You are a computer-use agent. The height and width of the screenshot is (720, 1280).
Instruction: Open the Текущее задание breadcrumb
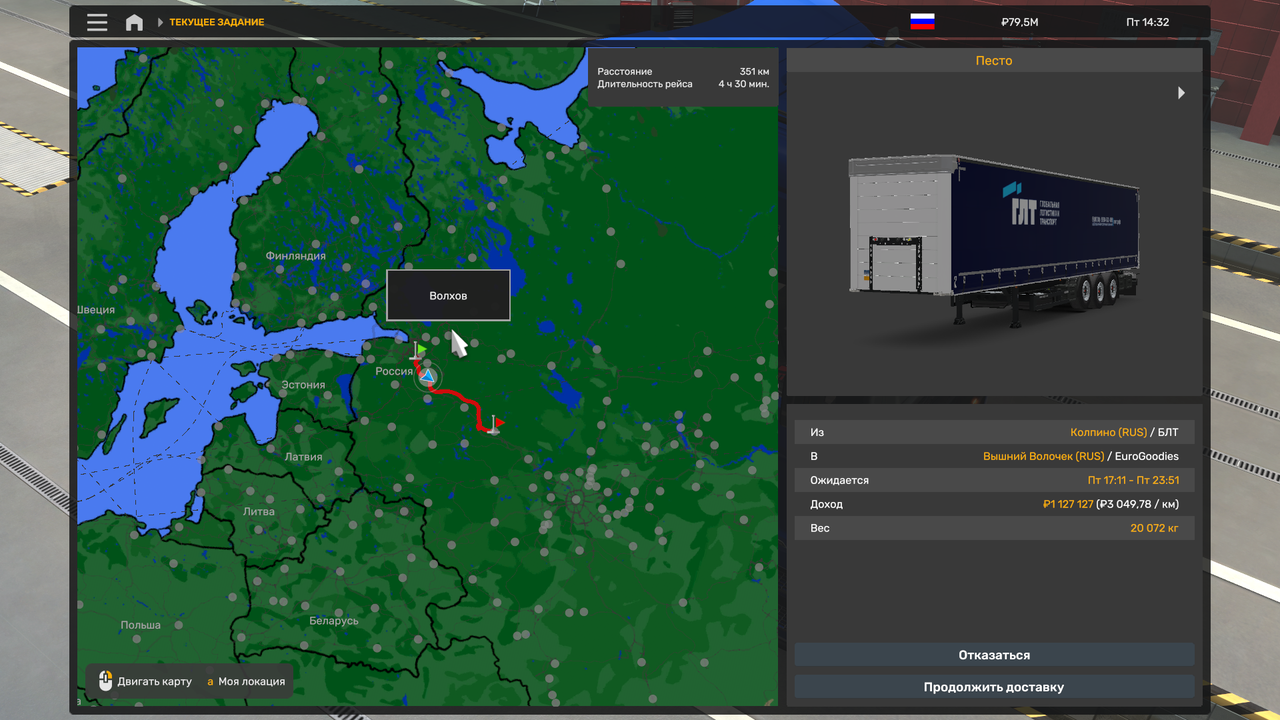[x=217, y=22]
